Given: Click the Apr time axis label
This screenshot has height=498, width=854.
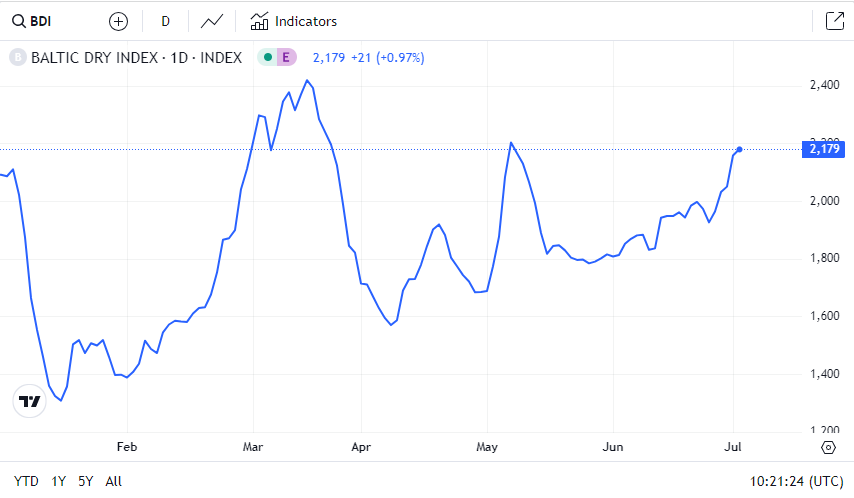Looking at the screenshot, I should point(361,447).
